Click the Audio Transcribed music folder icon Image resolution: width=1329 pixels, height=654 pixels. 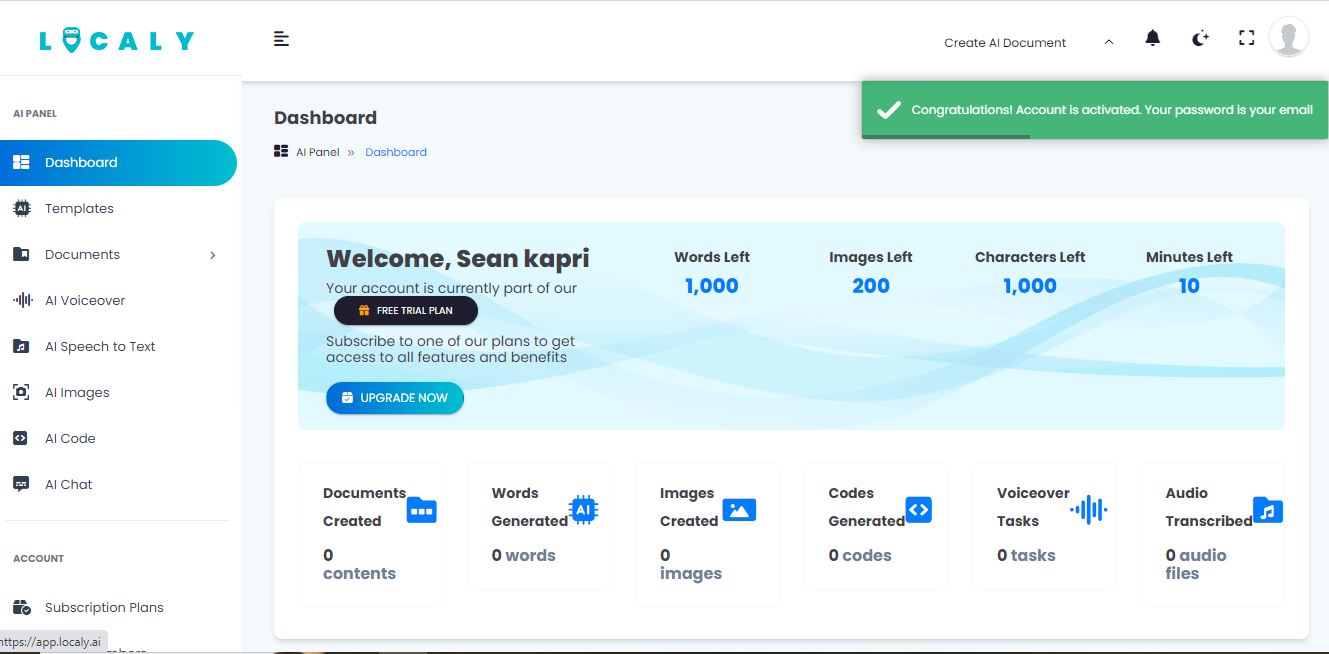click(1268, 511)
